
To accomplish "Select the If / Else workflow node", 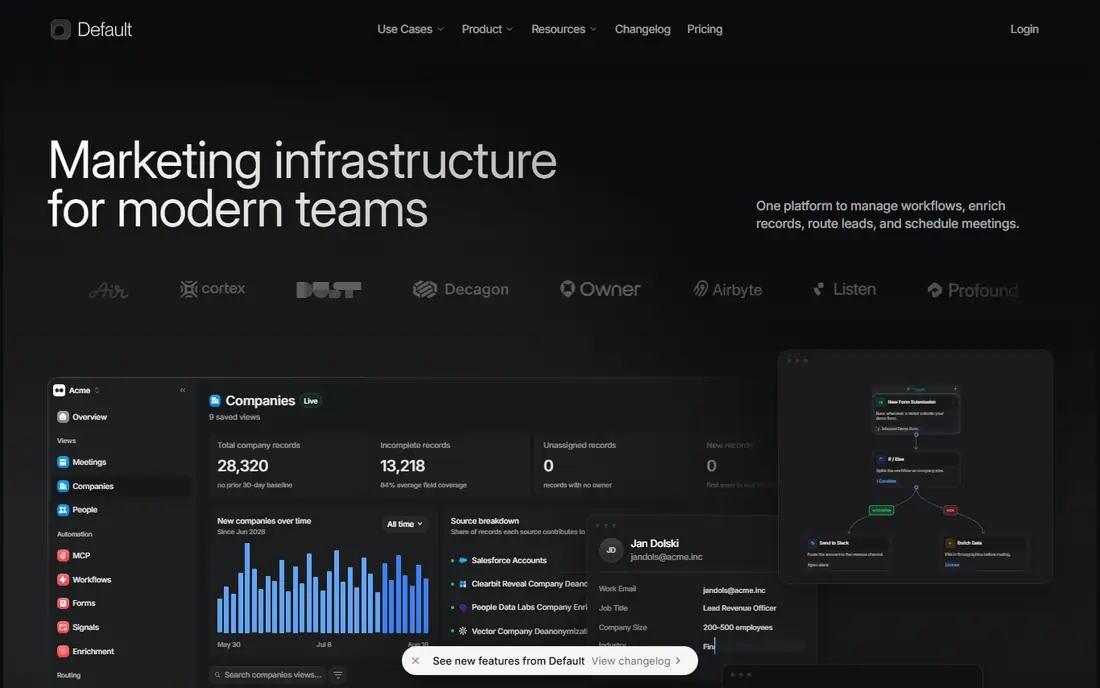I will (915, 469).
